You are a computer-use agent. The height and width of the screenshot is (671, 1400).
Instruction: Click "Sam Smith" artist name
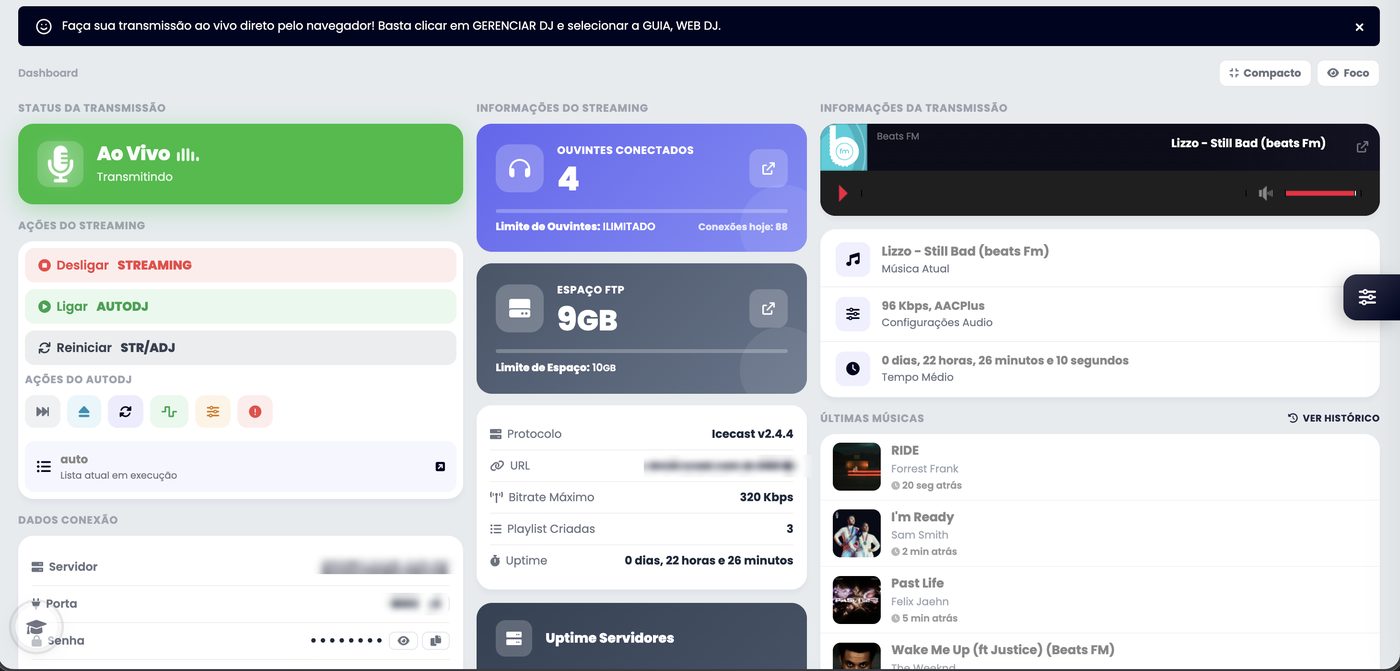(920, 535)
